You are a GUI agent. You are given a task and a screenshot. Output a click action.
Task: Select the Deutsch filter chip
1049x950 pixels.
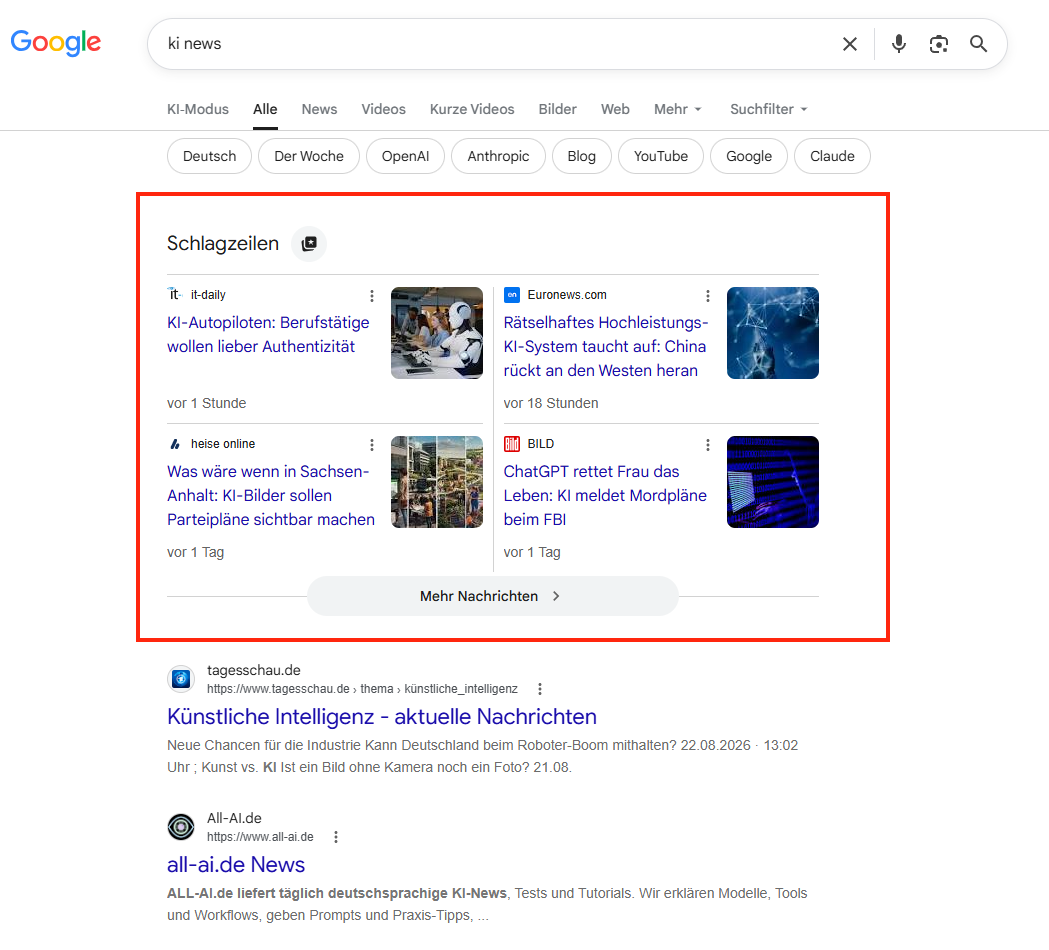[x=209, y=156]
